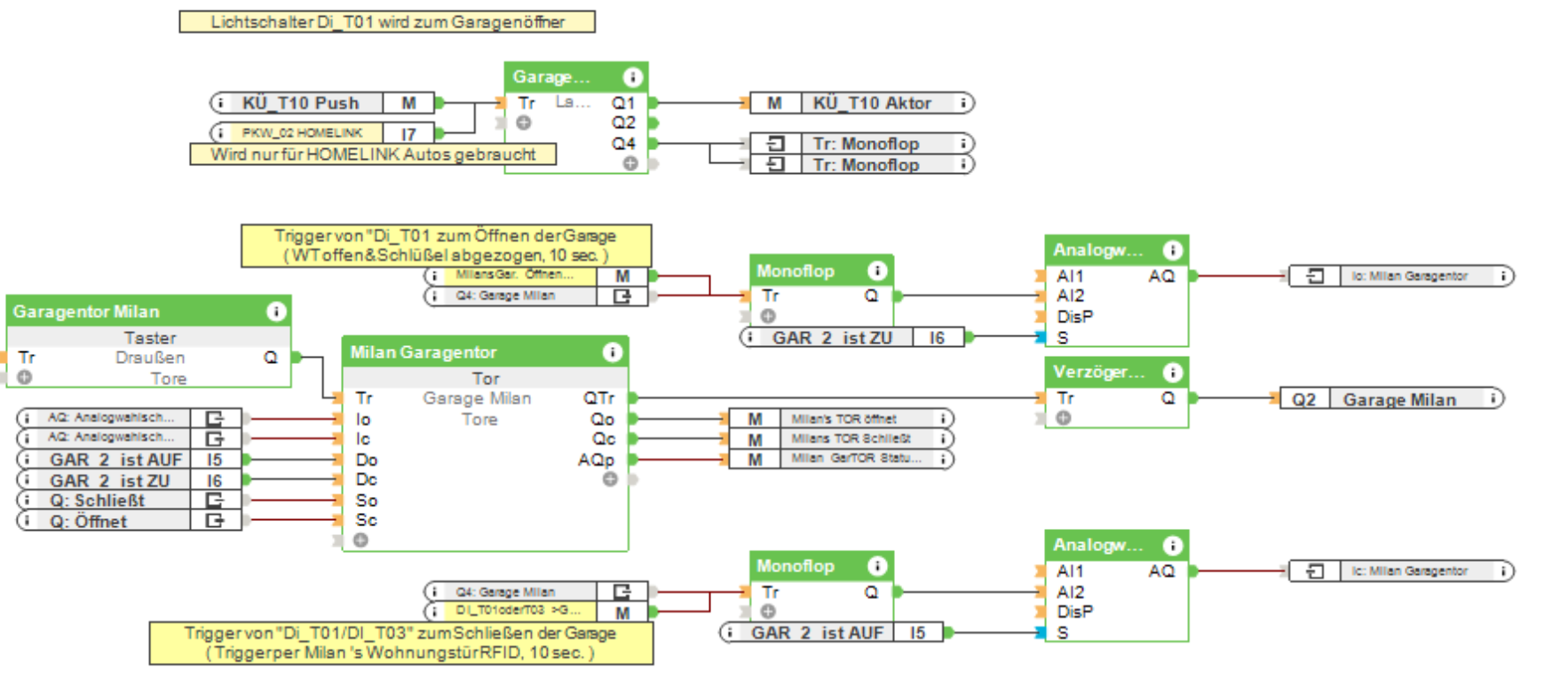
Task: Select note 'Wird nur für HOMELINK Autos gebraucht'
Action: (x=373, y=154)
